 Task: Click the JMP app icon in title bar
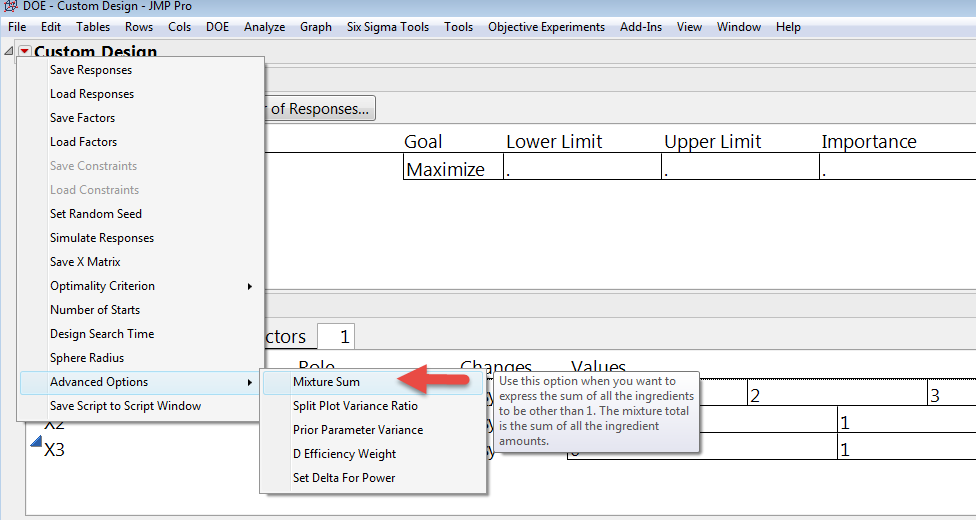coord(10,6)
